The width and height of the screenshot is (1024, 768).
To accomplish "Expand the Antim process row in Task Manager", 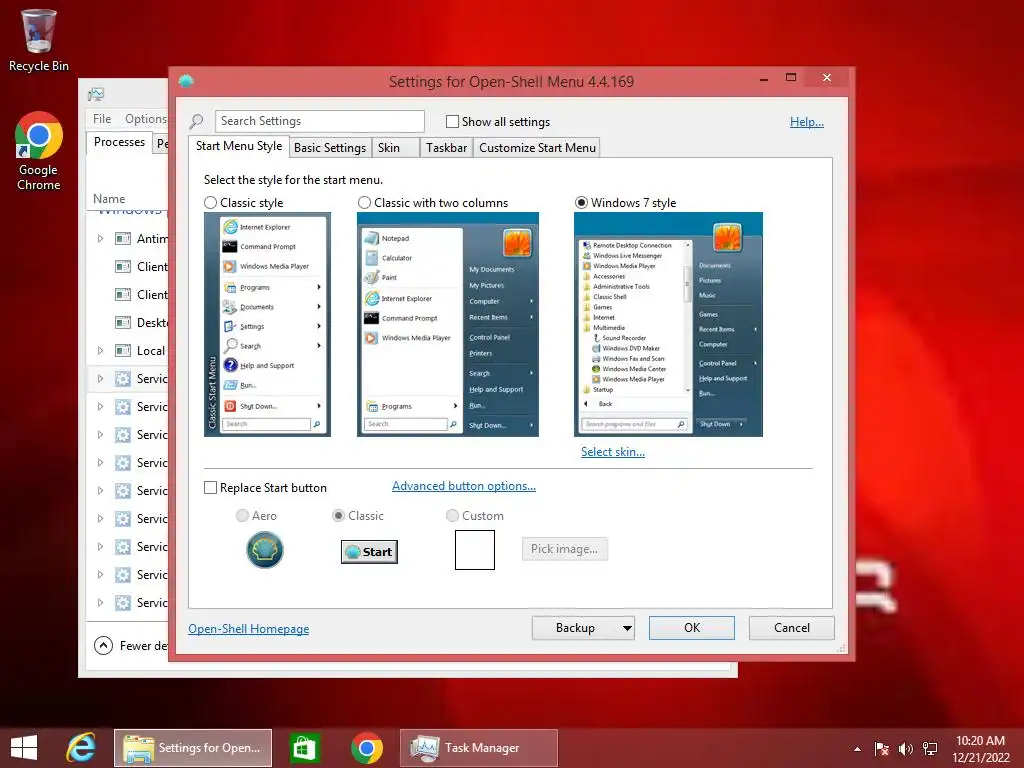I will tap(100, 238).
